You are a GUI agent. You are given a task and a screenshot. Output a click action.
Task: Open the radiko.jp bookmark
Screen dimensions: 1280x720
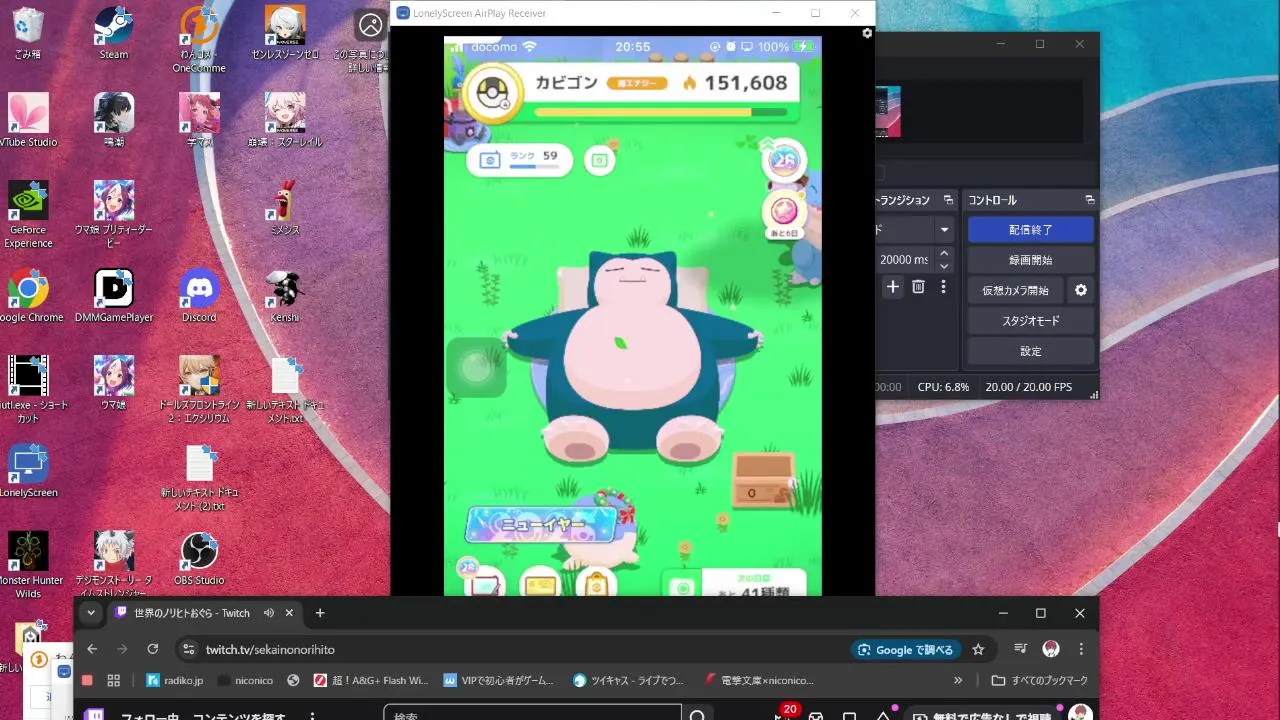[174, 680]
